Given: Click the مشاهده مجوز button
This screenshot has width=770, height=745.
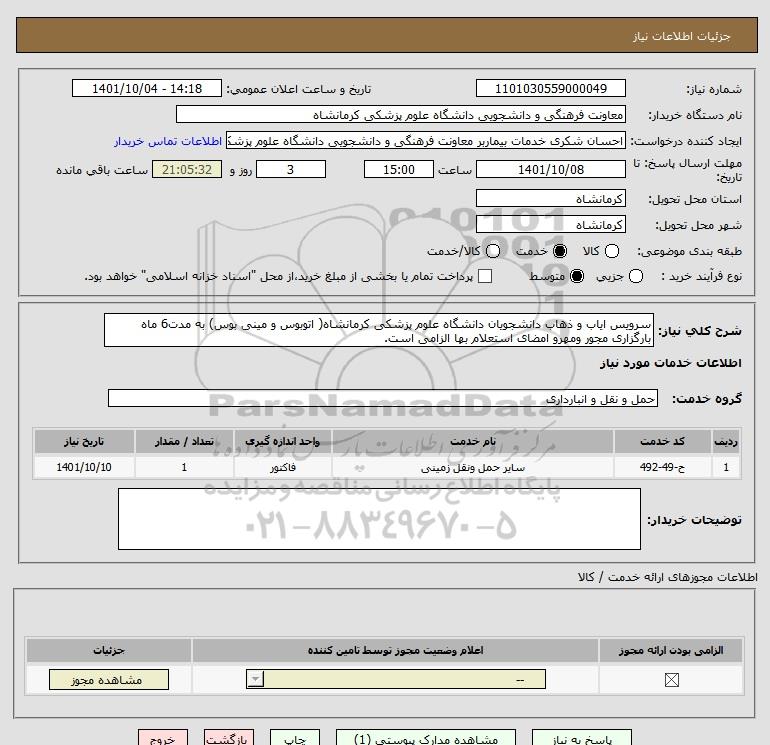Looking at the screenshot, I should (x=109, y=680).
